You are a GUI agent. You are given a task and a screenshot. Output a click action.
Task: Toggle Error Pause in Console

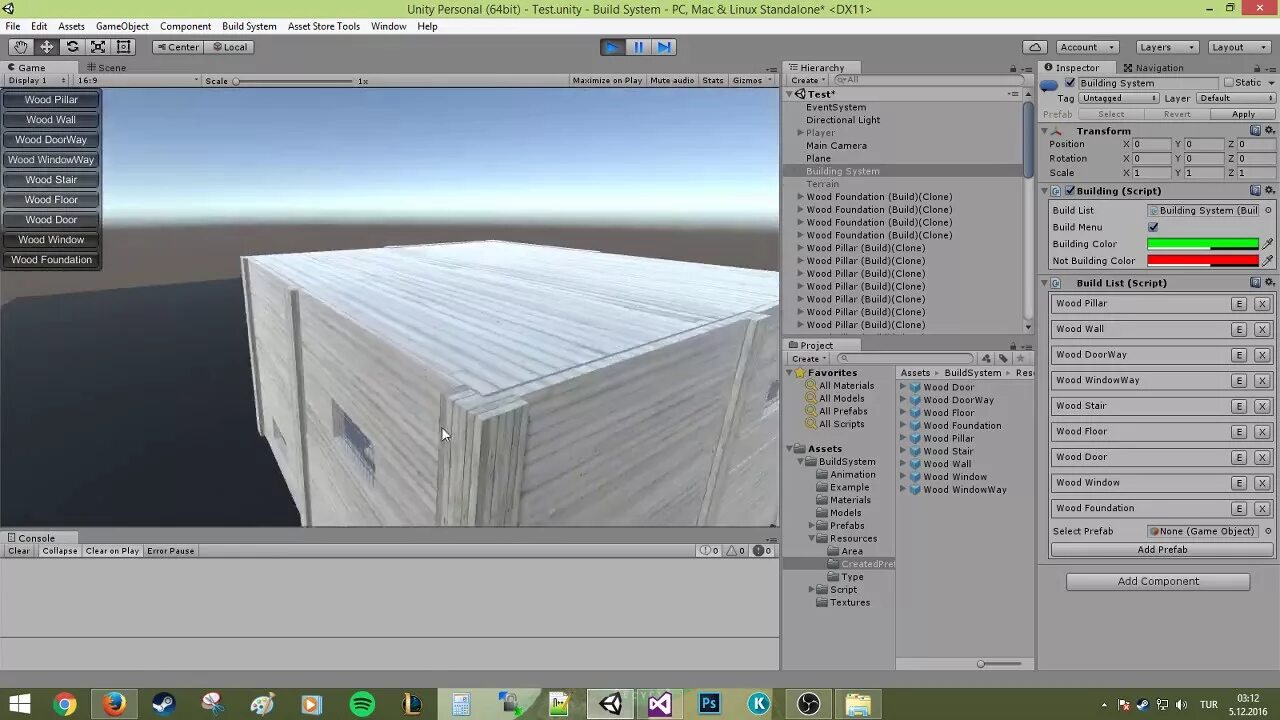point(171,551)
